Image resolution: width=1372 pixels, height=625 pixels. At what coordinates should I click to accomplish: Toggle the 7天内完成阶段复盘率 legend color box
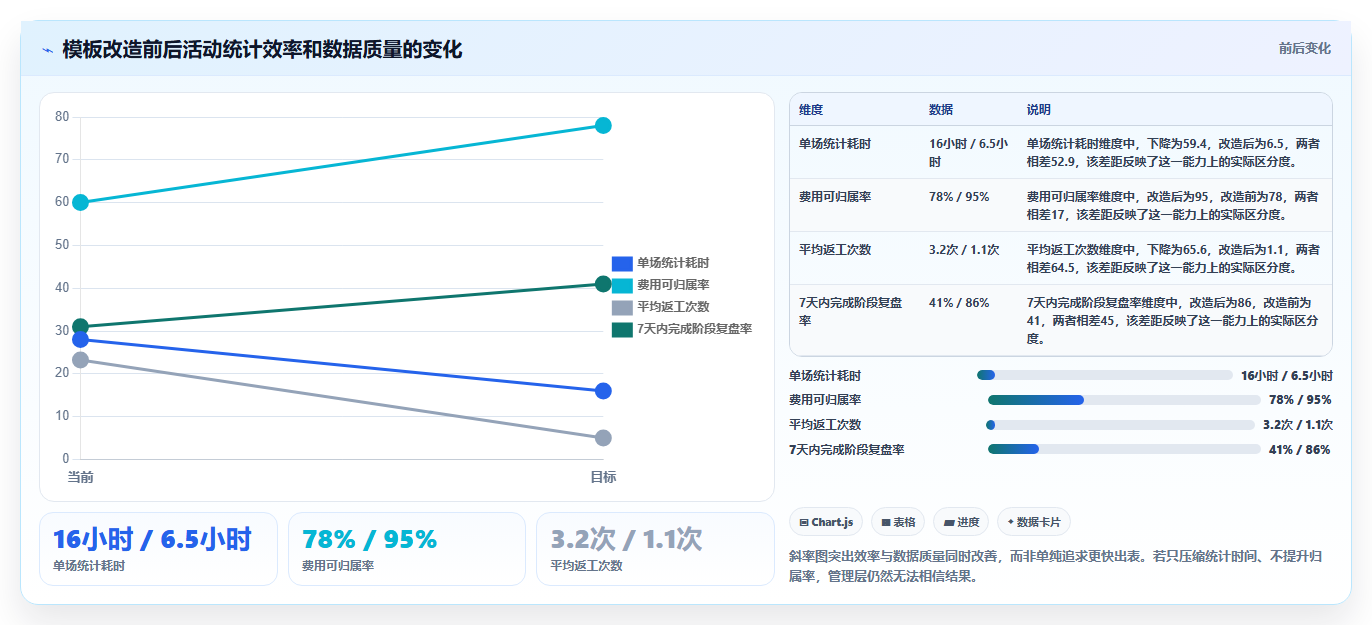point(622,329)
